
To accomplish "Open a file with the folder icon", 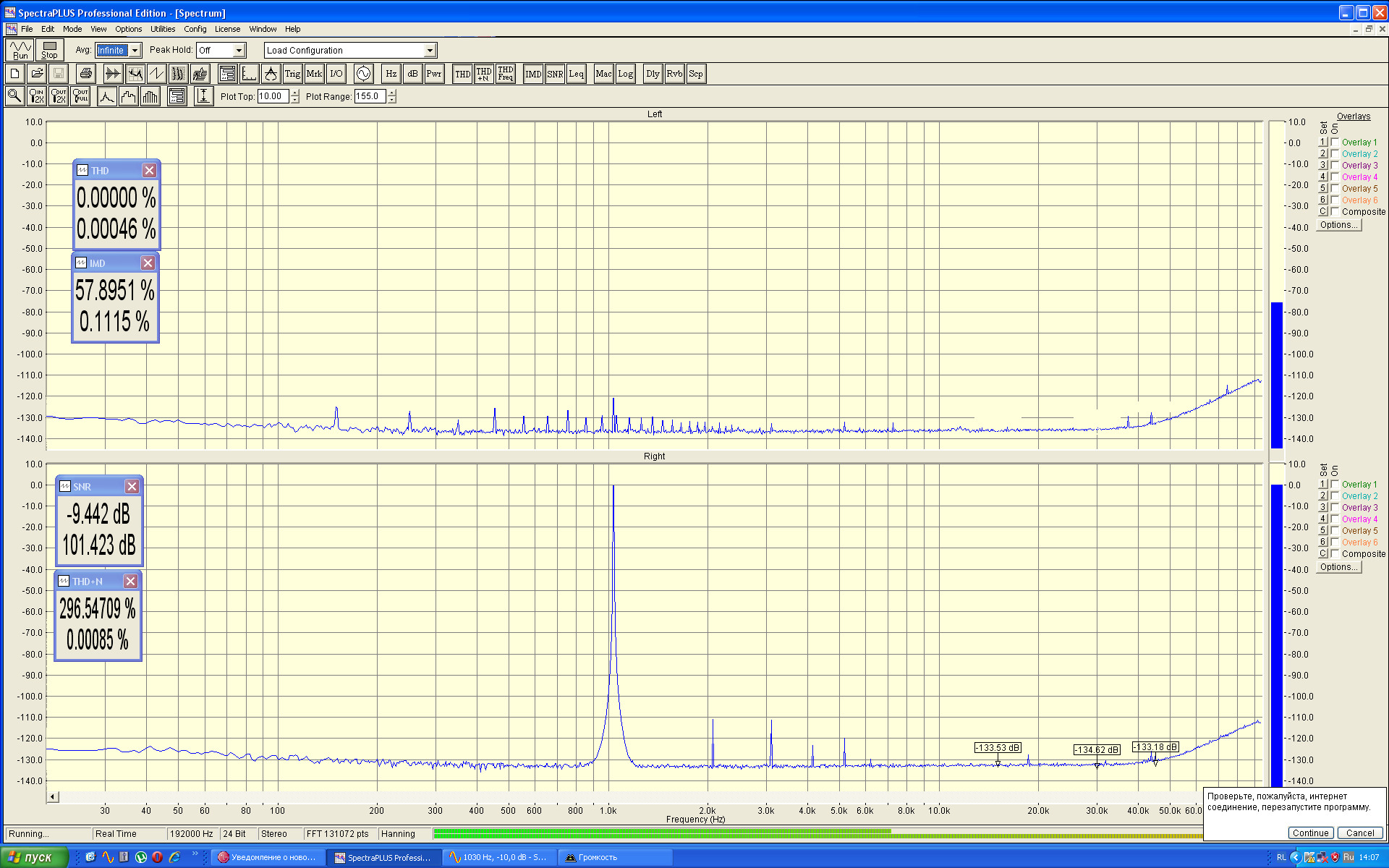I will pyautogui.click(x=37, y=74).
